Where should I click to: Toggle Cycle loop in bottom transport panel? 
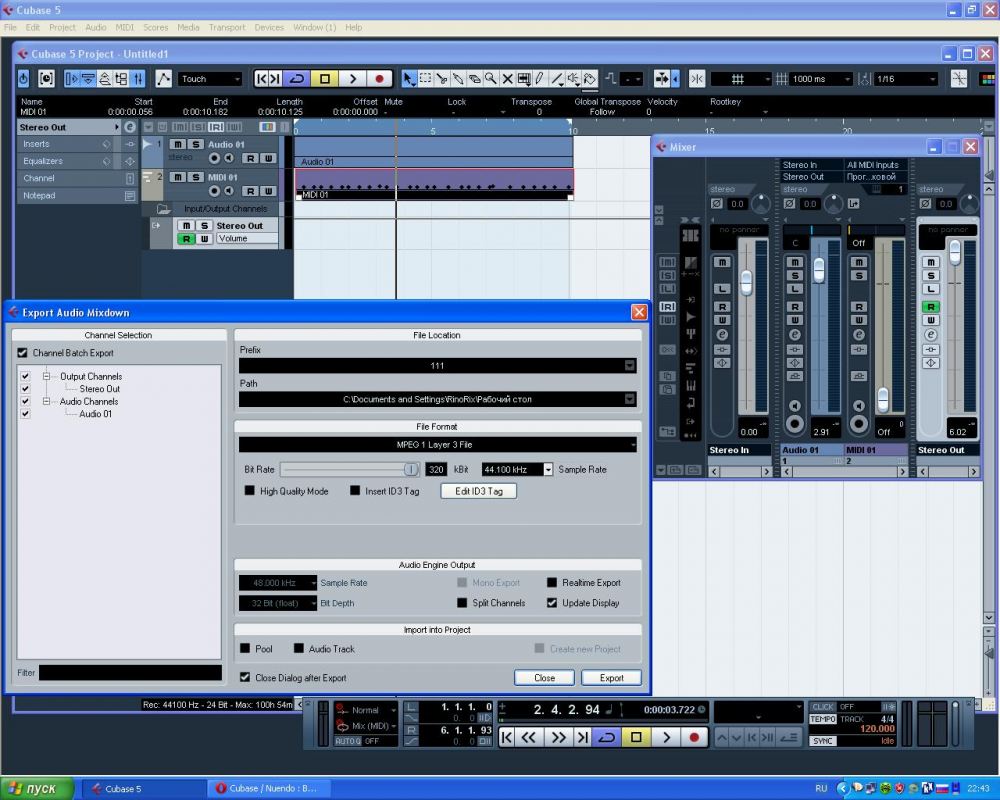[x=607, y=737]
